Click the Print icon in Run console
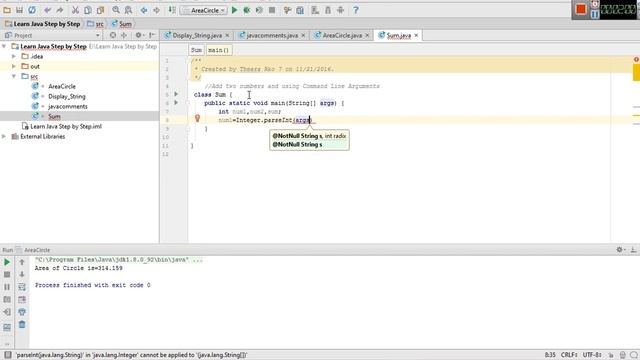640x360 pixels. (x=22, y=312)
